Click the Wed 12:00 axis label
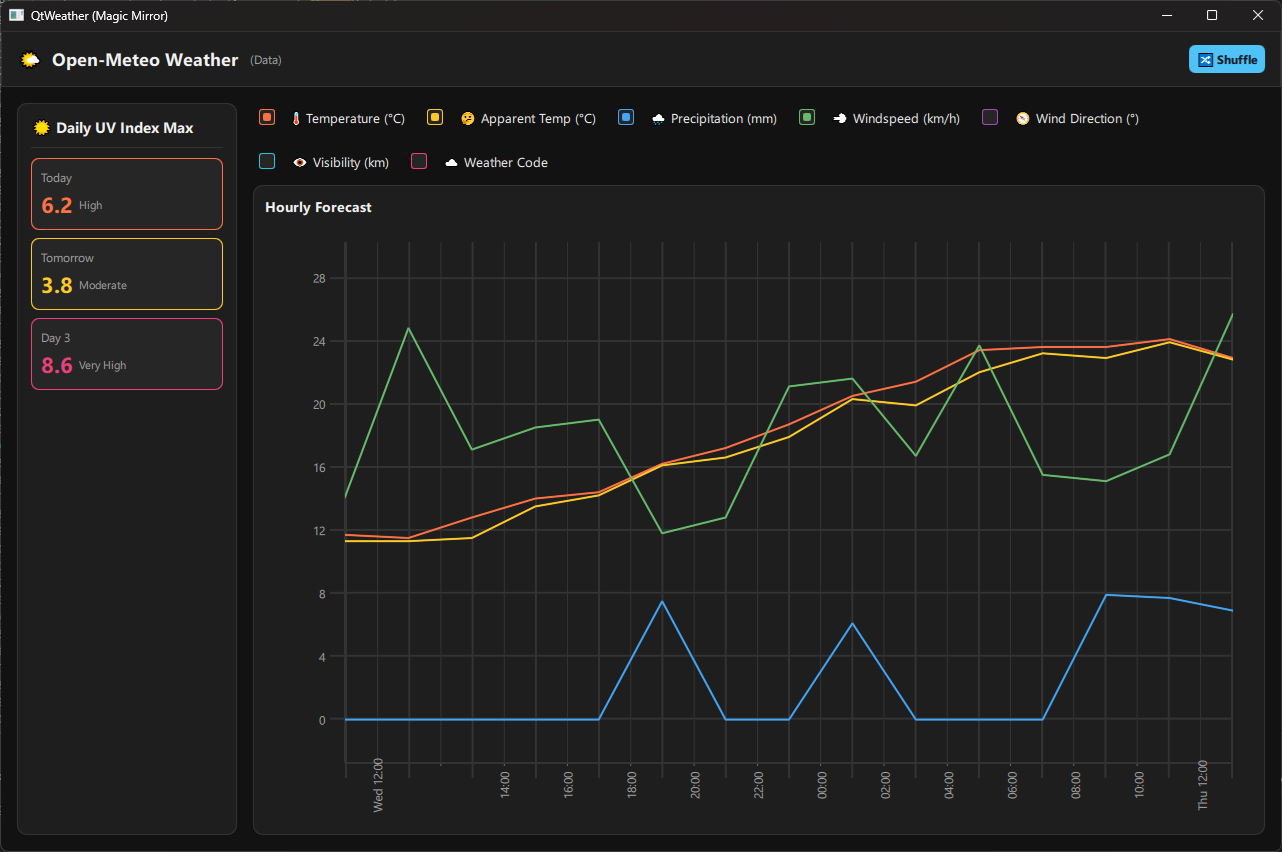The image size is (1282, 852). 378,786
